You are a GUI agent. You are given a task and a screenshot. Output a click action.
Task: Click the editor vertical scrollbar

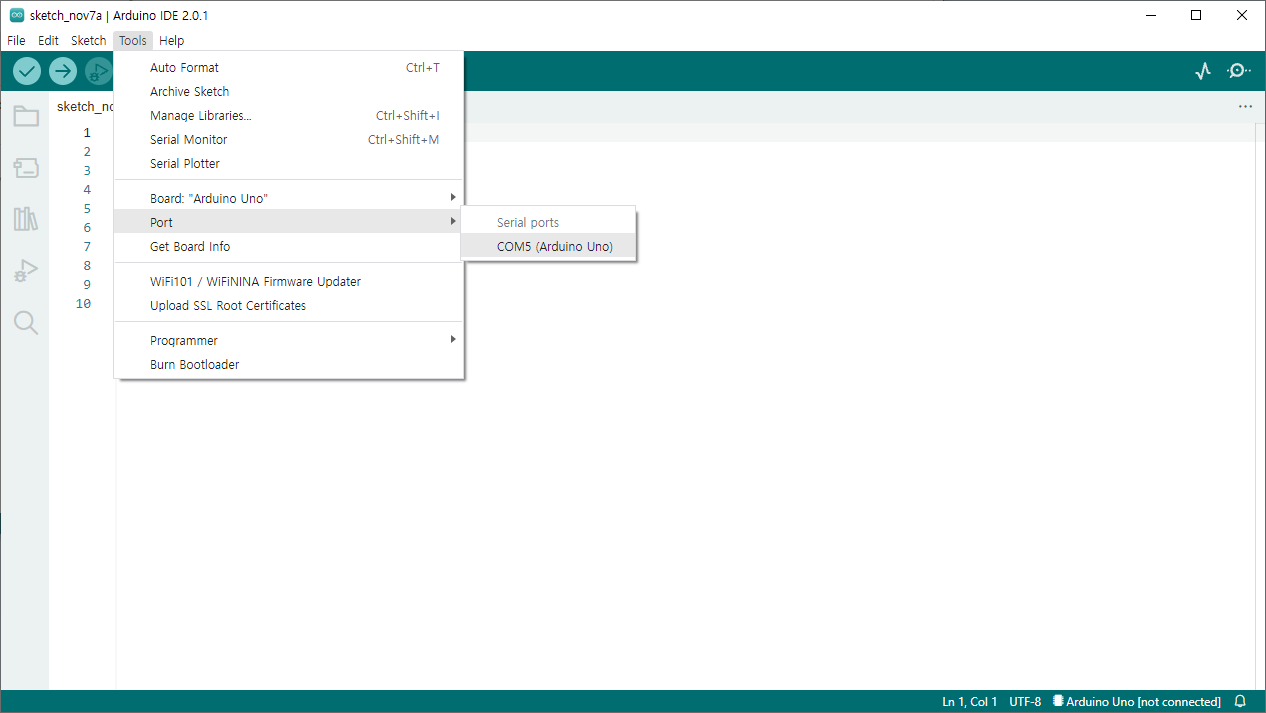[1260, 406]
